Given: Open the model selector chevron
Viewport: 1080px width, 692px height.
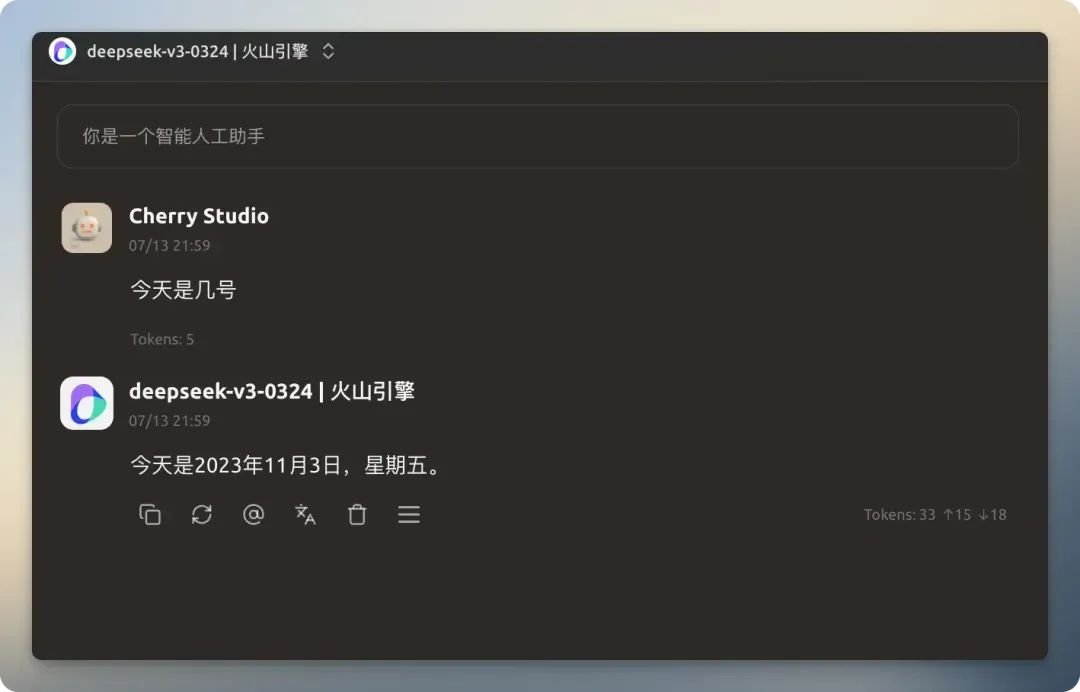Looking at the screenshot, I should point(329,51).
